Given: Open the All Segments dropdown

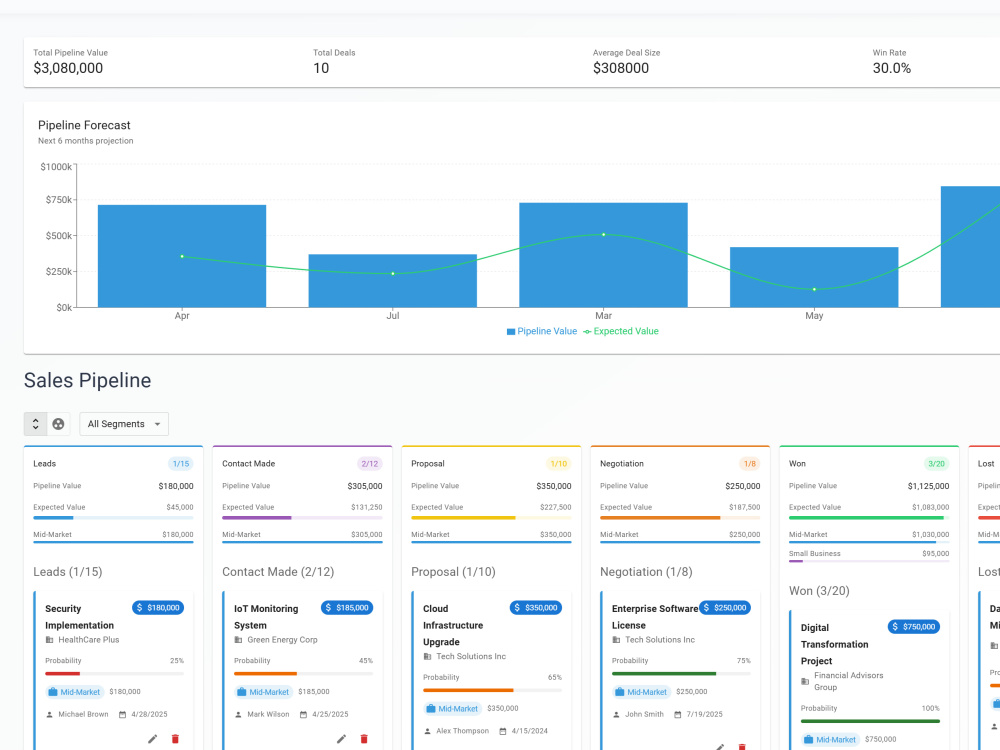Looking at the screenshot, I should click(124, 424).
